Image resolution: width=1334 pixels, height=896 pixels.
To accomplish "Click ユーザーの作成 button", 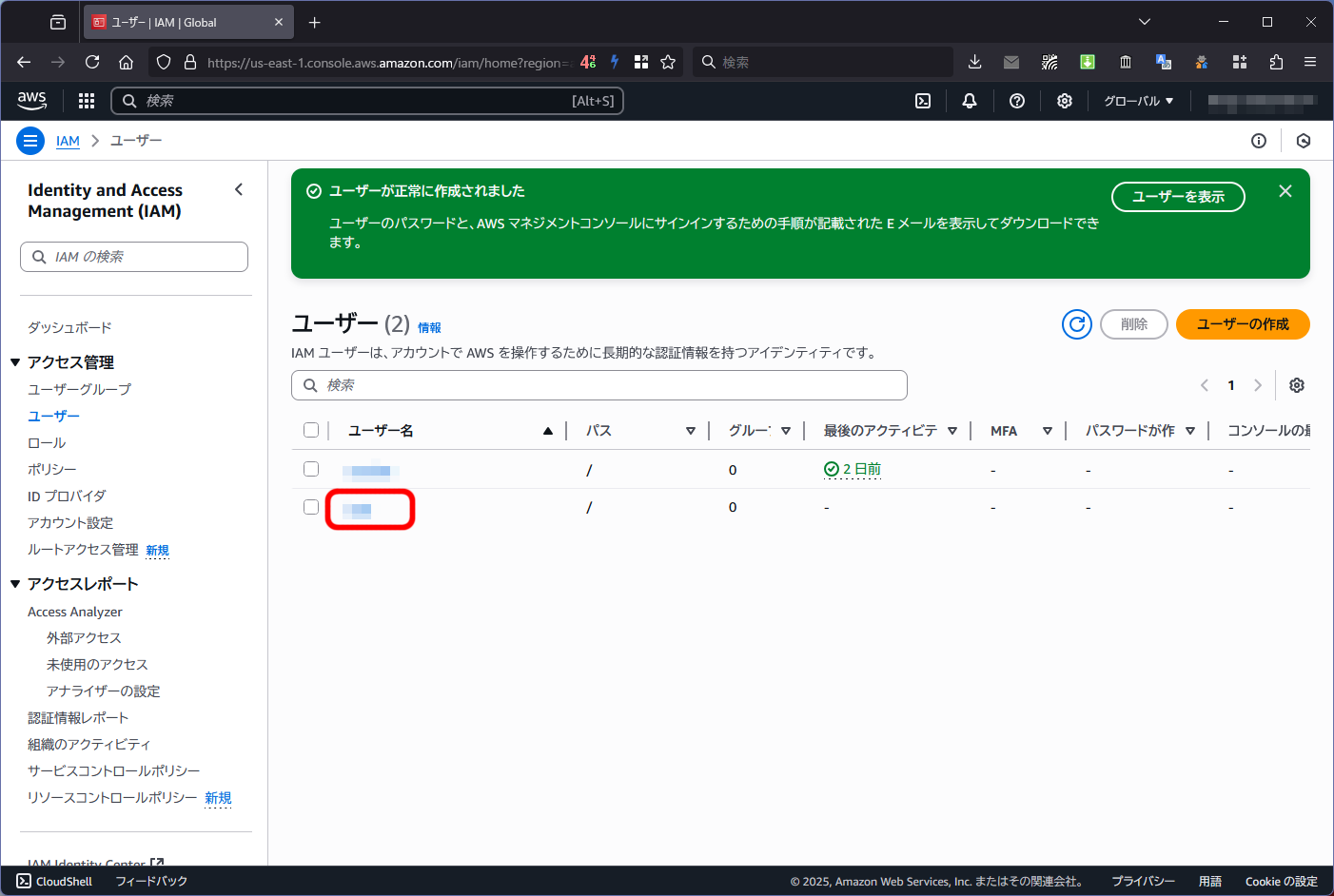I will point(1243,324).
